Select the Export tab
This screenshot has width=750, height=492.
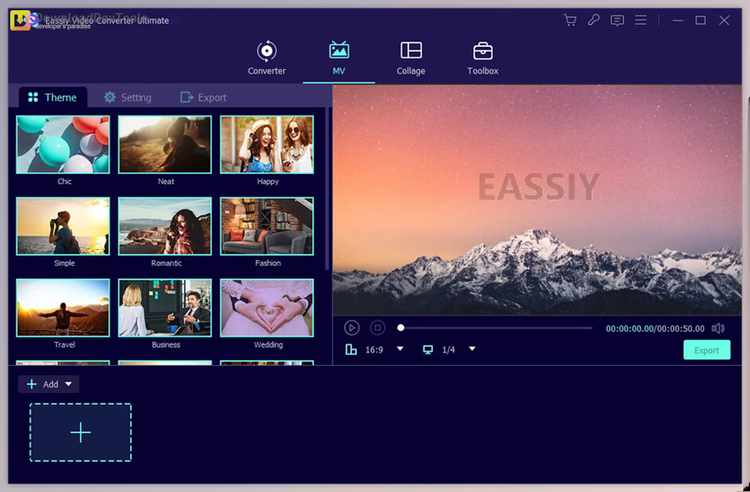203,98
